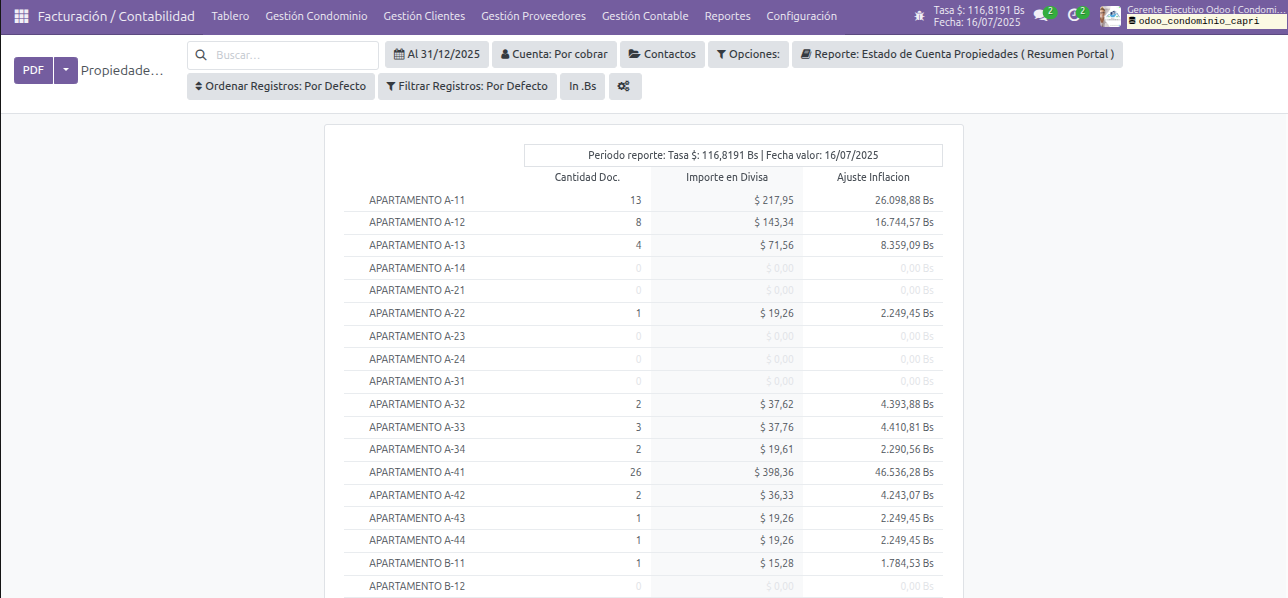Toggle the In .Bs currency button
Screen dimensions: 1288x598
click(x=583, y=87)
